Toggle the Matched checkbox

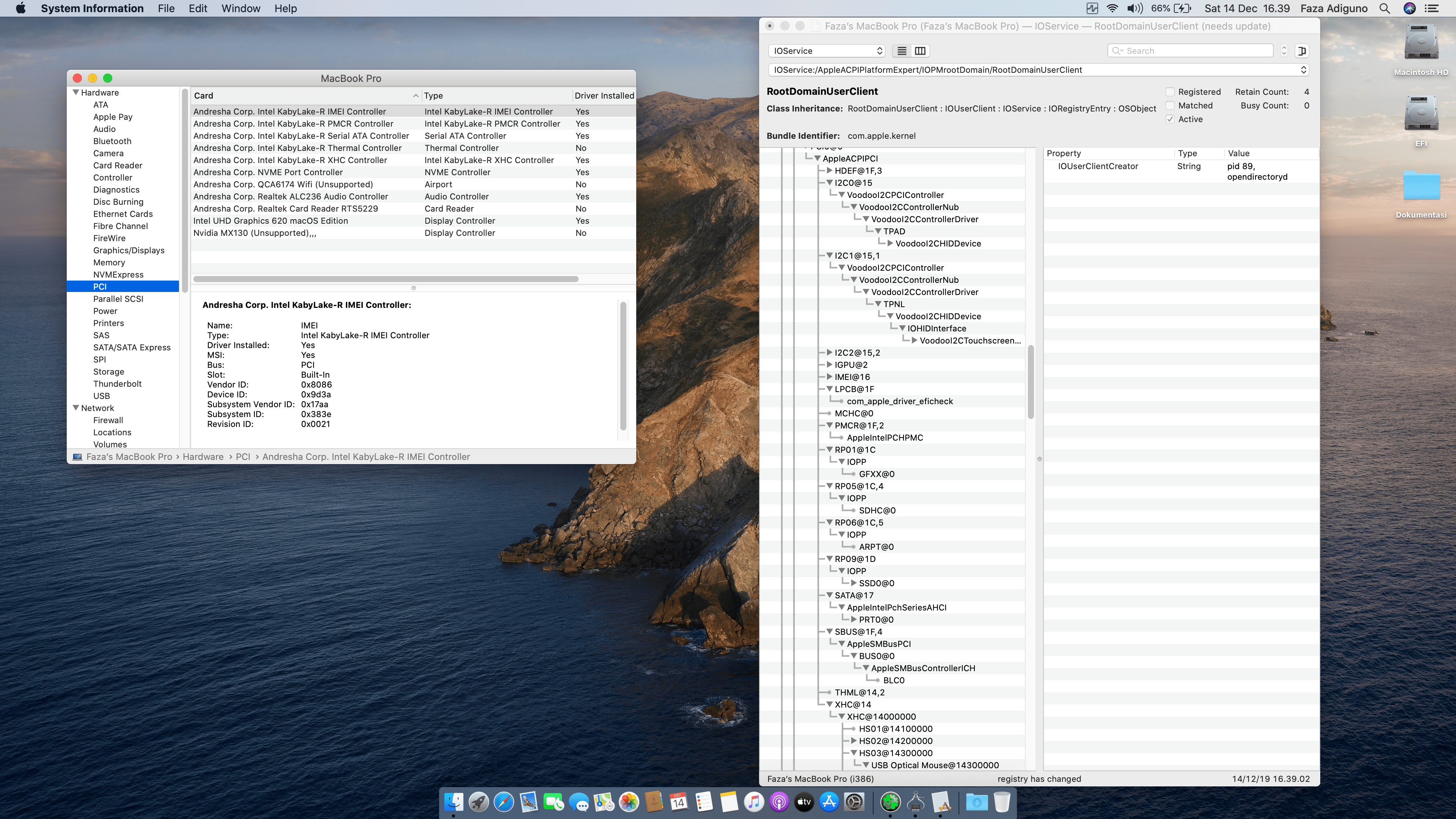(x=1170, y=106)
